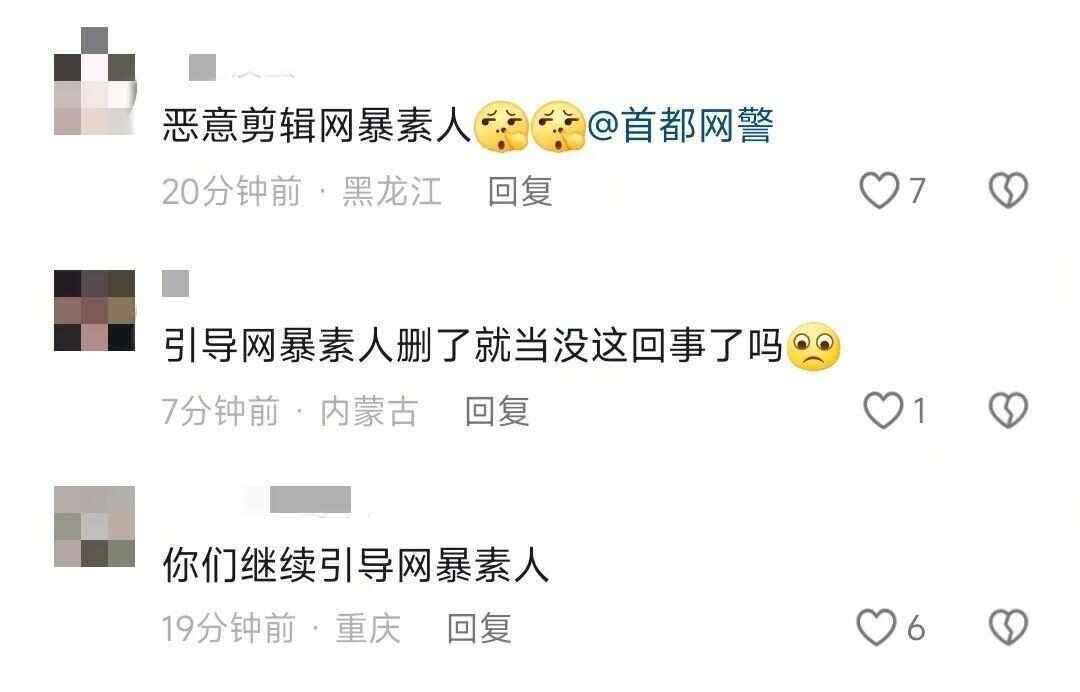Dislike the 黑龙江 comment with broken heart

tap(1008, 190)
